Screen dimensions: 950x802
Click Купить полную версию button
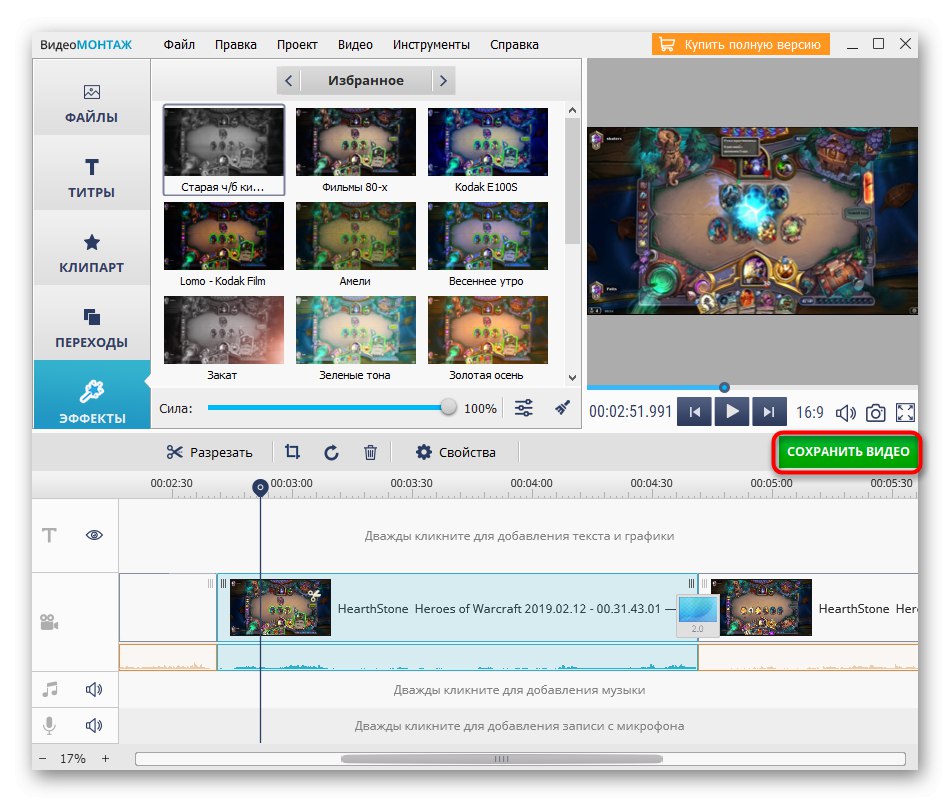740,44
